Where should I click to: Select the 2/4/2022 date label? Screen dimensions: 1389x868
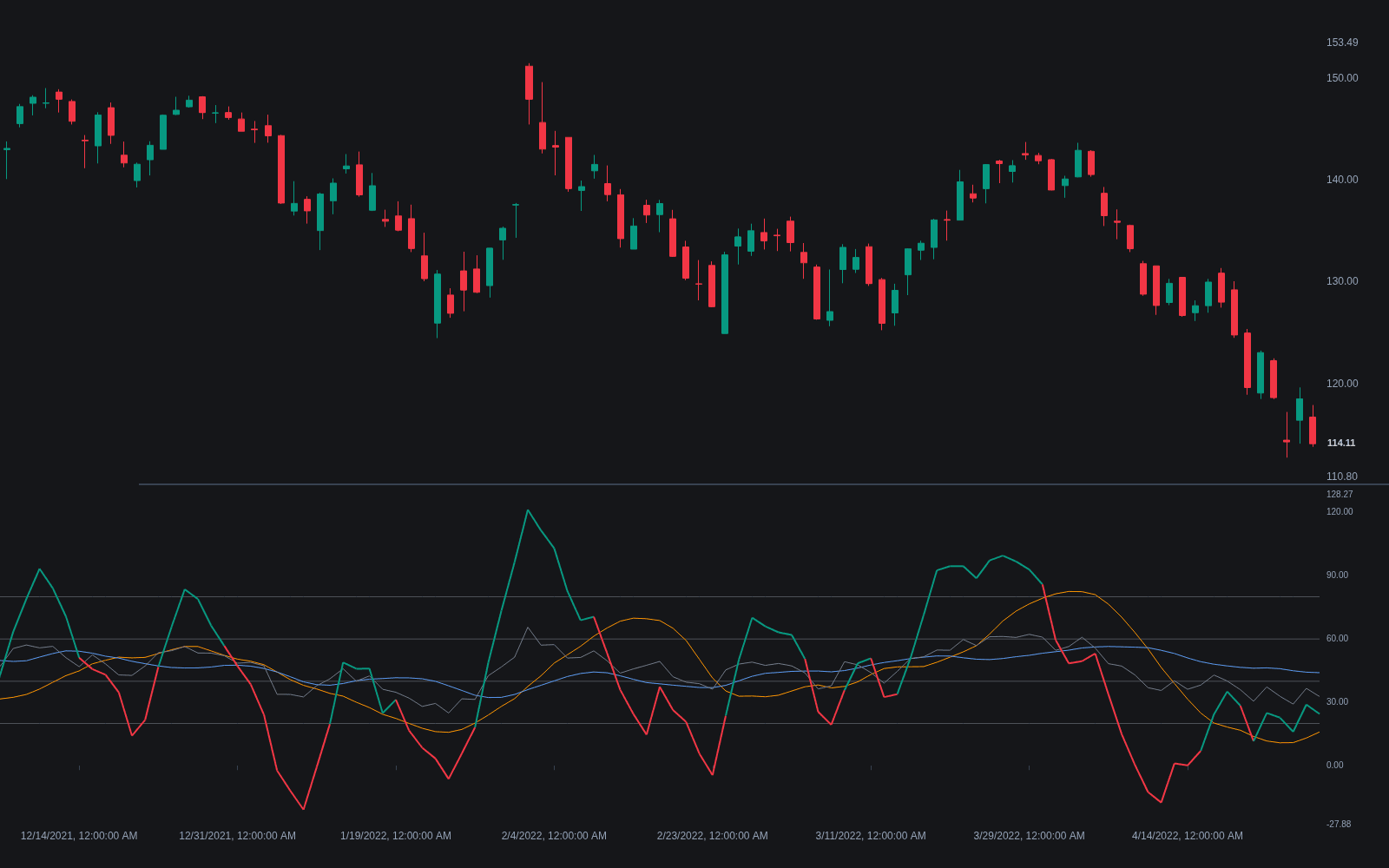554,836
